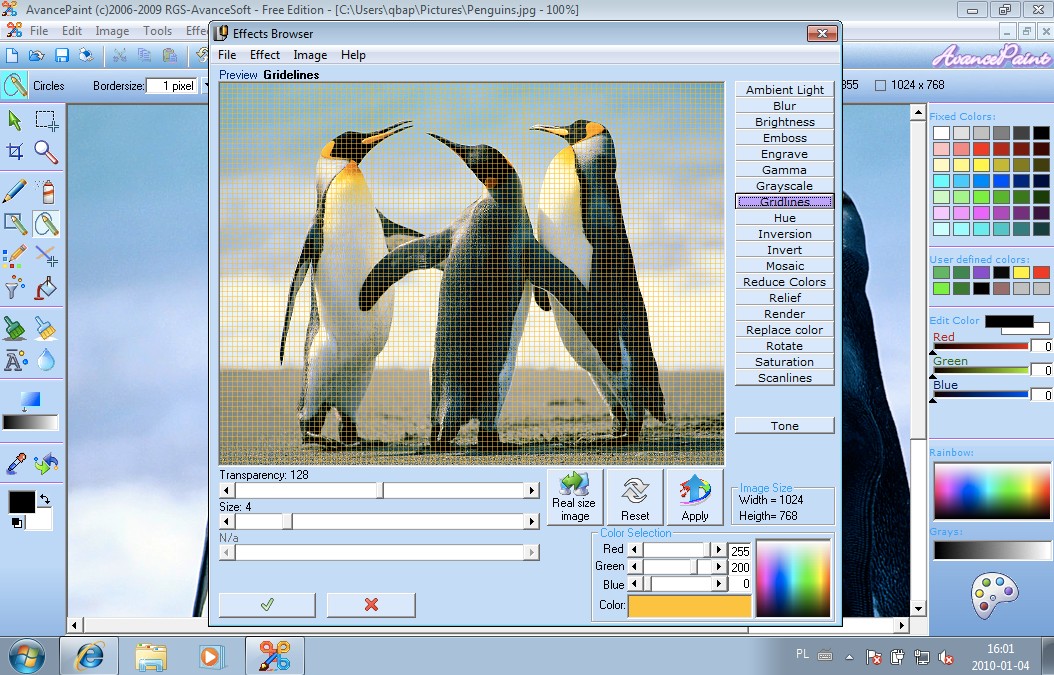Toggle the 1024 x 768 checkbox

[880, 86]
